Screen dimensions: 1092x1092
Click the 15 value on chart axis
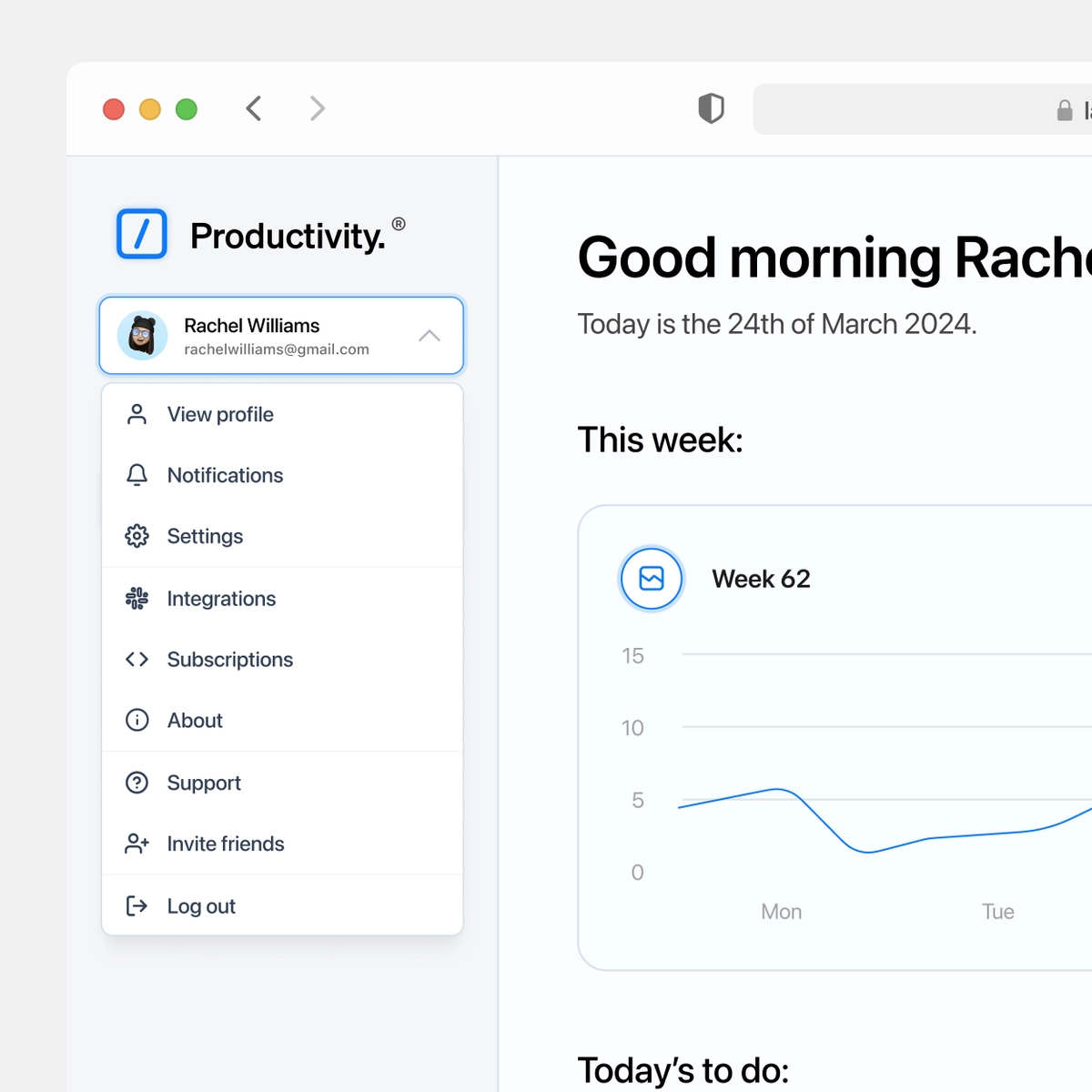pos(632,656)
